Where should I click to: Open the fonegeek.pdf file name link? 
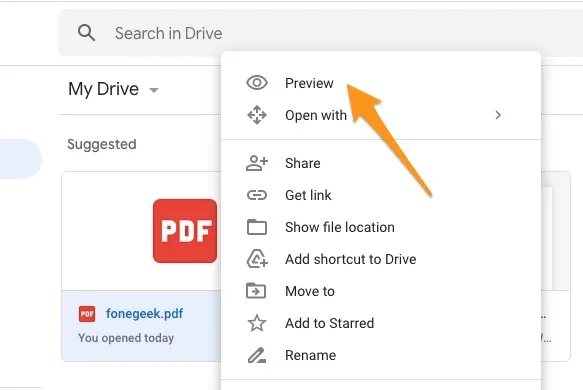pos(144,313)
